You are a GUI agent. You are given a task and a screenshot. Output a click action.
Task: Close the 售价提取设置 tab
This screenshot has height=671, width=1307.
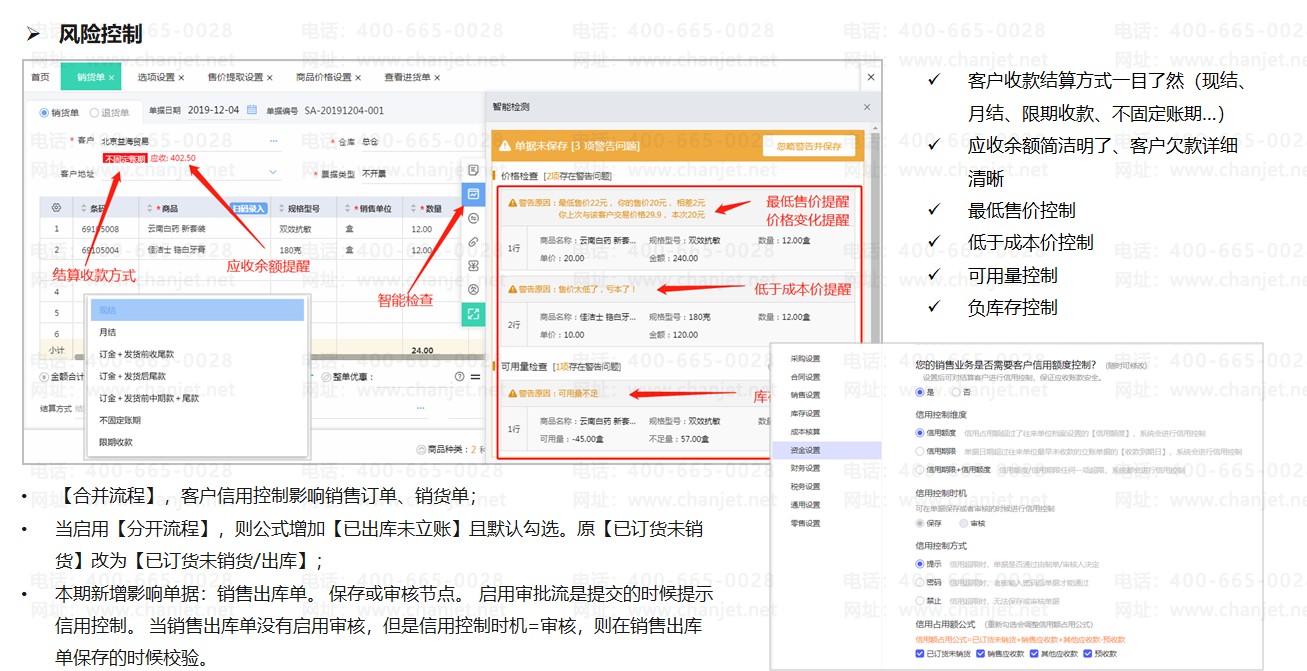(x=271, y=77)
